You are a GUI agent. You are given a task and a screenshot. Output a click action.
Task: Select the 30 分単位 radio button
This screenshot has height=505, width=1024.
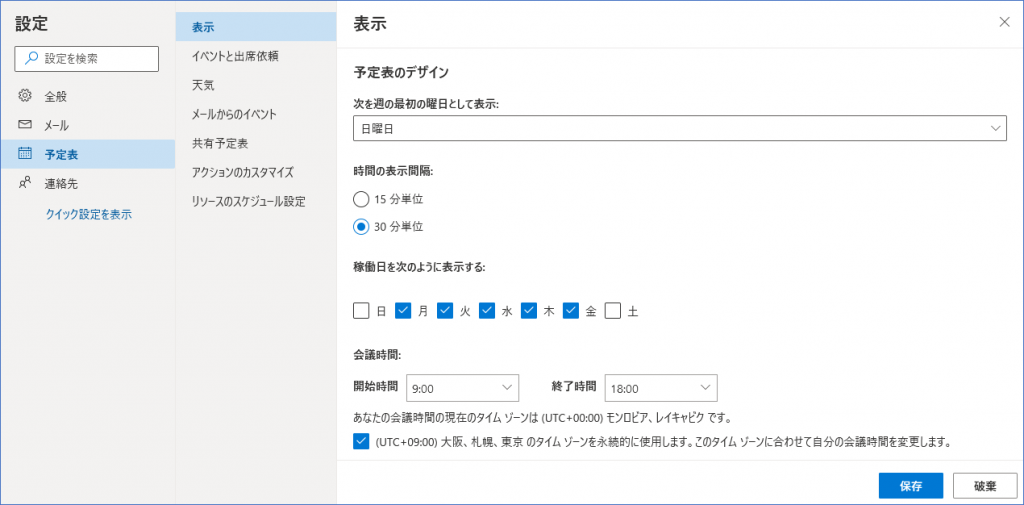[x=360, y=227]
